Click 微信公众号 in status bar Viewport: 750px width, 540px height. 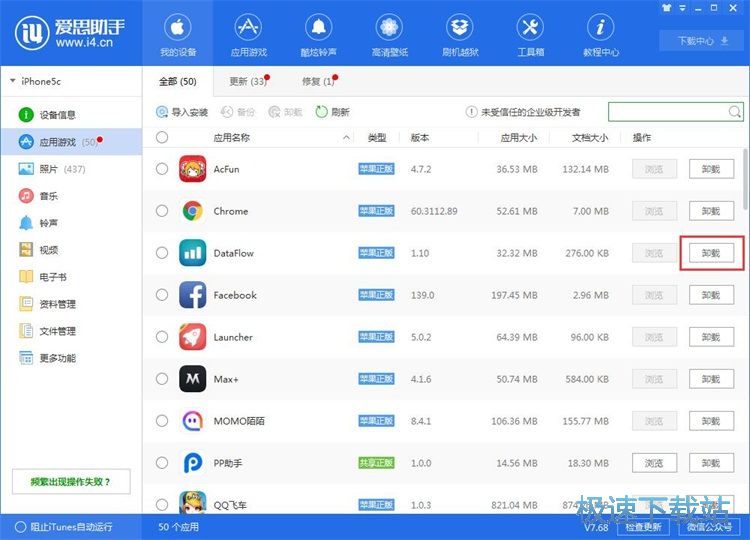click(709, 527)
